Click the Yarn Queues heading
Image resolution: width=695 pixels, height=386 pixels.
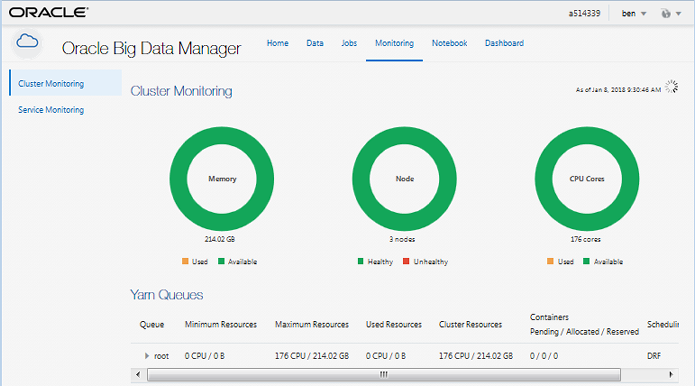click(167, 295)
